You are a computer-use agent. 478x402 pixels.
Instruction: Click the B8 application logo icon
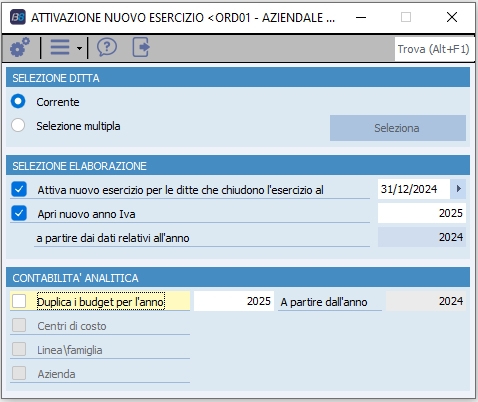[x=18, y=17]
